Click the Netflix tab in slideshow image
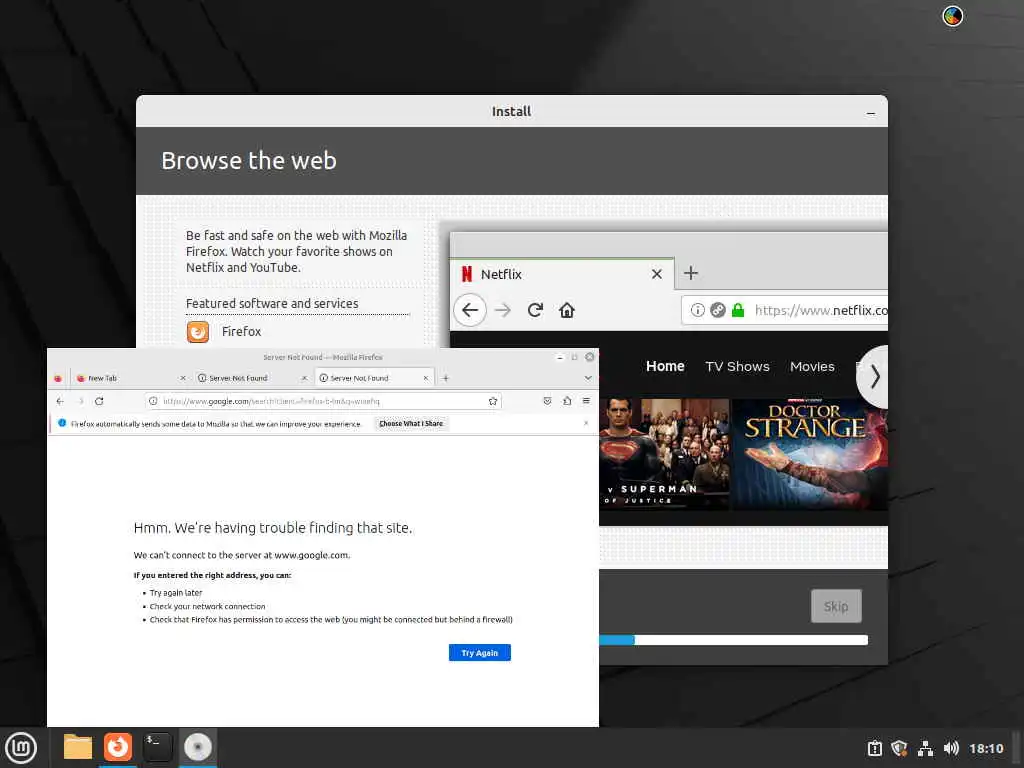1024x768 pixels. click(562, 274)
